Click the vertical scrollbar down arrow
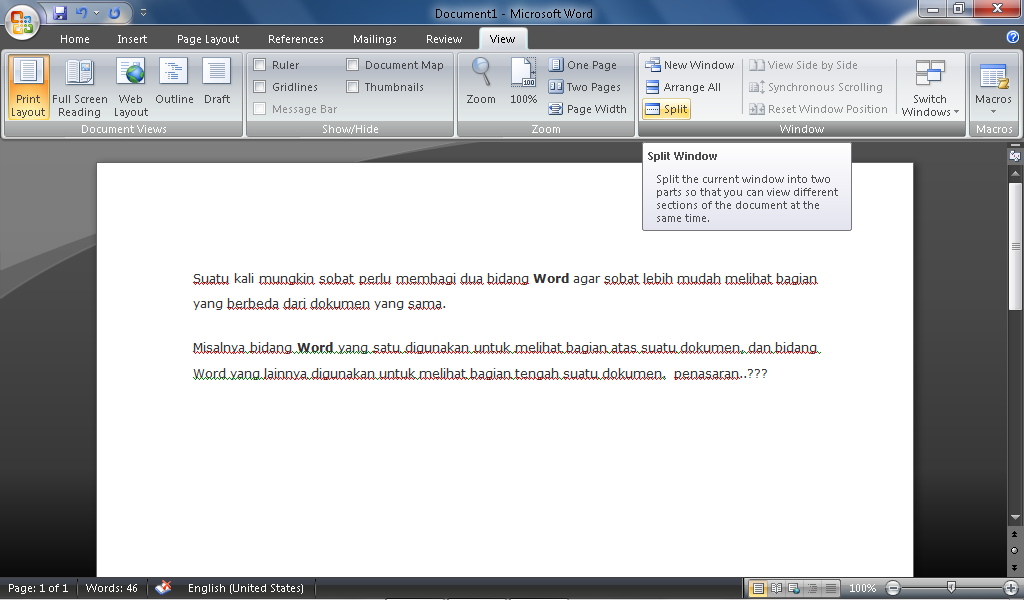Viewport: 1024px width, 600px height. pyautogui.click(x=1015, y=518)
